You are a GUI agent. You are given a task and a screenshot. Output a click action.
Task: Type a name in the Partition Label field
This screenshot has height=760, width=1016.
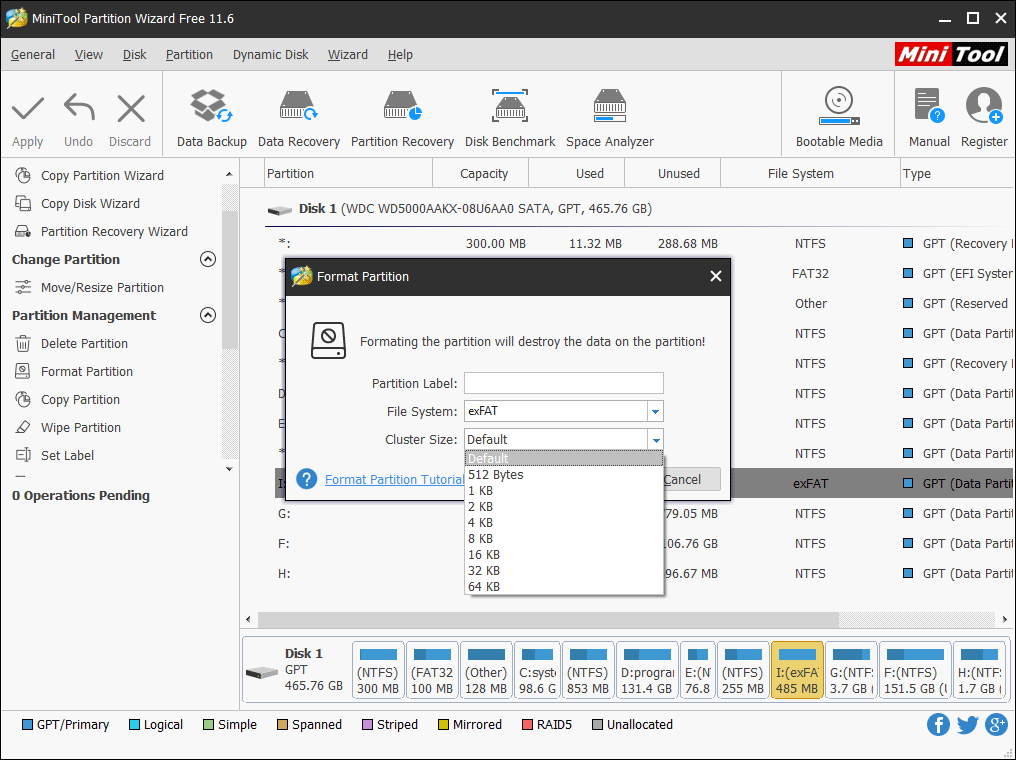pyautogui.click(x=563, y=383)
